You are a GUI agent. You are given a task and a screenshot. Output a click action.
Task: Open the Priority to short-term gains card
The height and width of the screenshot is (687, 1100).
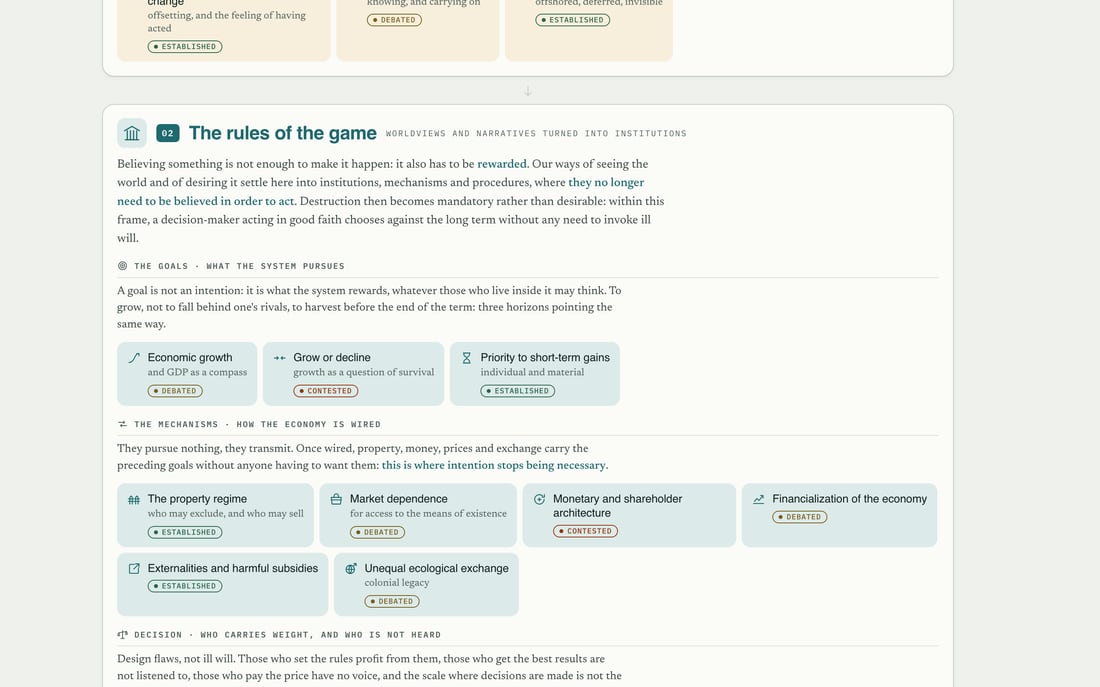(x=535, y=374)
